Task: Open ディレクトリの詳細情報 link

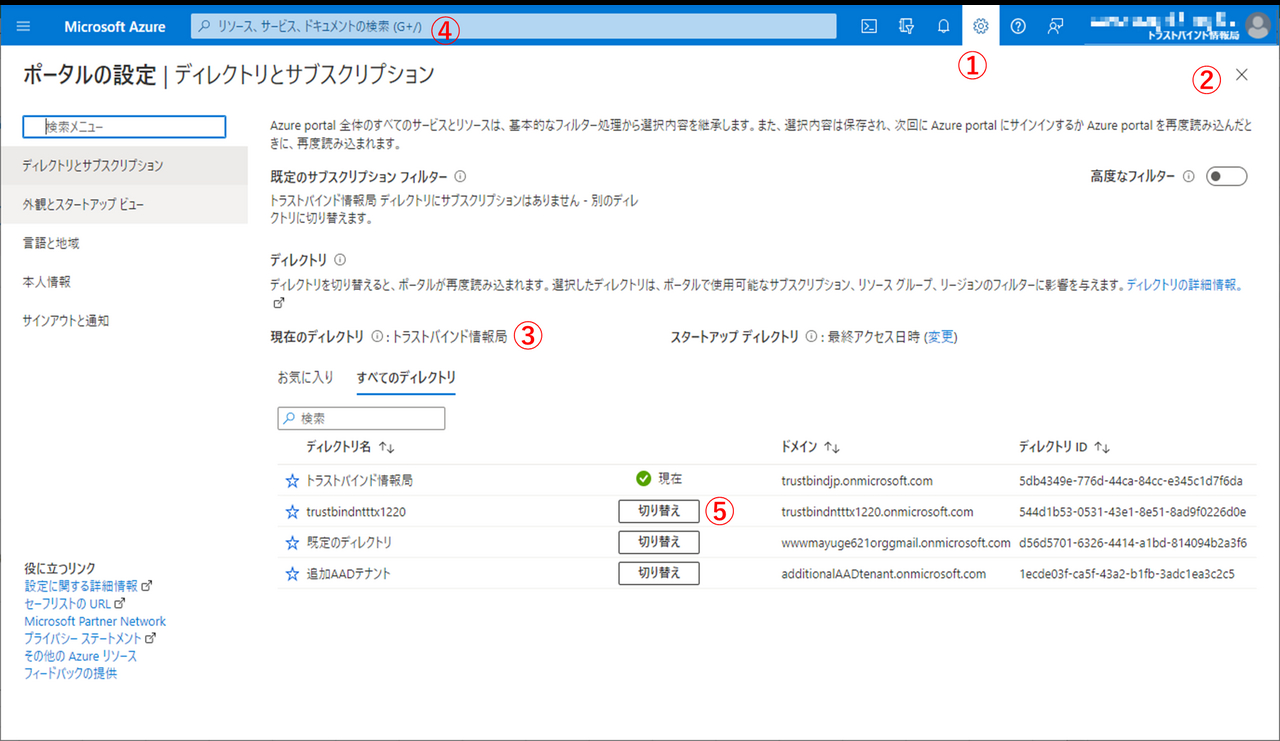Action: [1185, 285]
